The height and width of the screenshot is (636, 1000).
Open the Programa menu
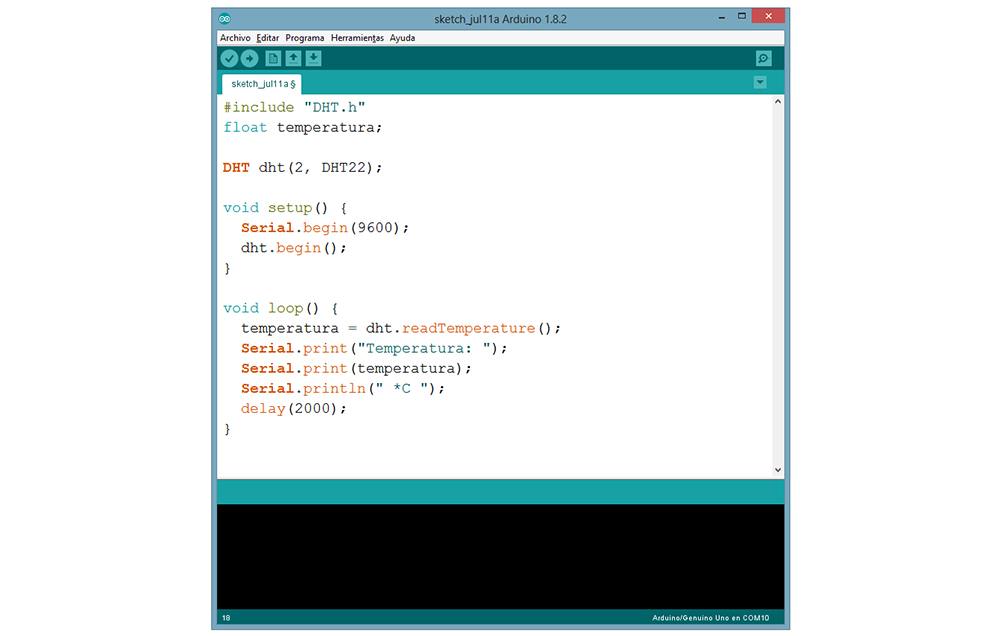pyautogui.click(x=305, y=38)
